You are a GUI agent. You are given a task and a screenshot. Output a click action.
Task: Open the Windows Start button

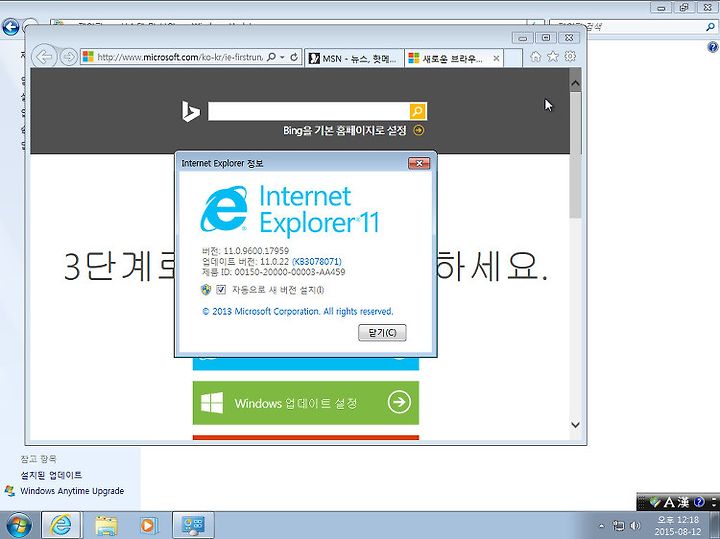click(18, 525)
